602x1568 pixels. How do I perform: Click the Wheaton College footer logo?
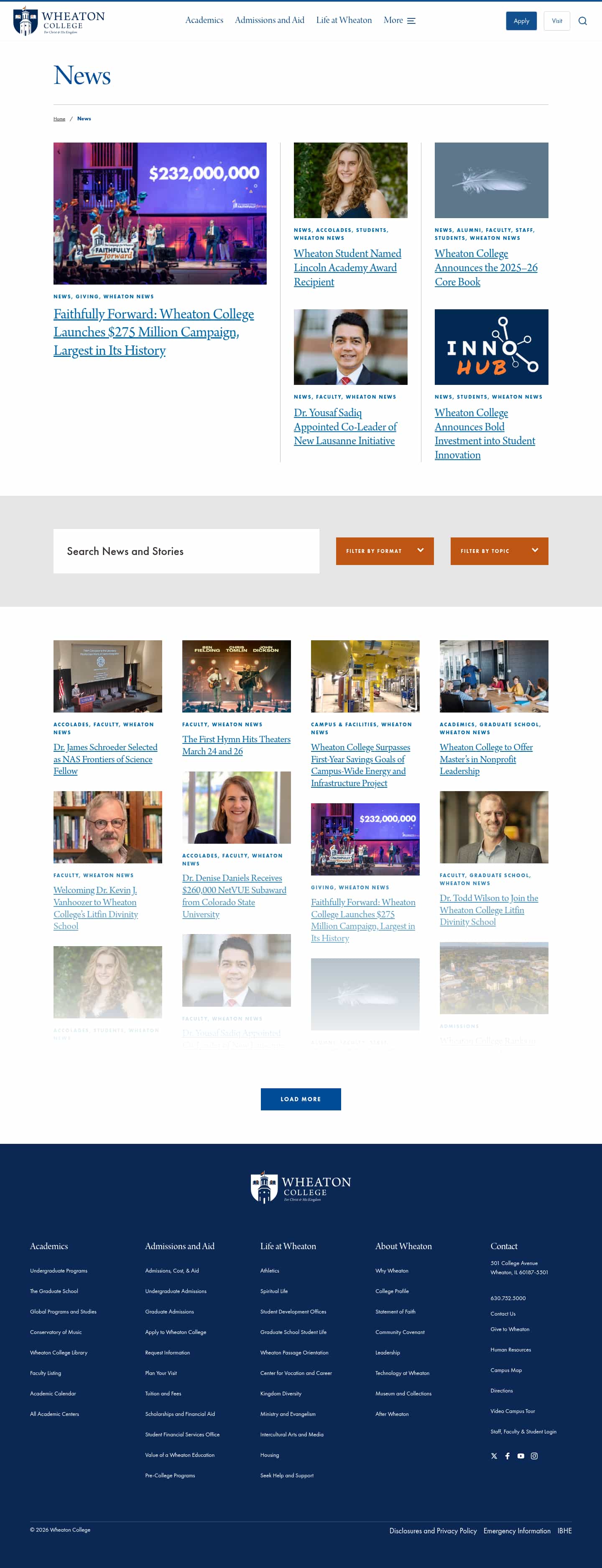301,1187
